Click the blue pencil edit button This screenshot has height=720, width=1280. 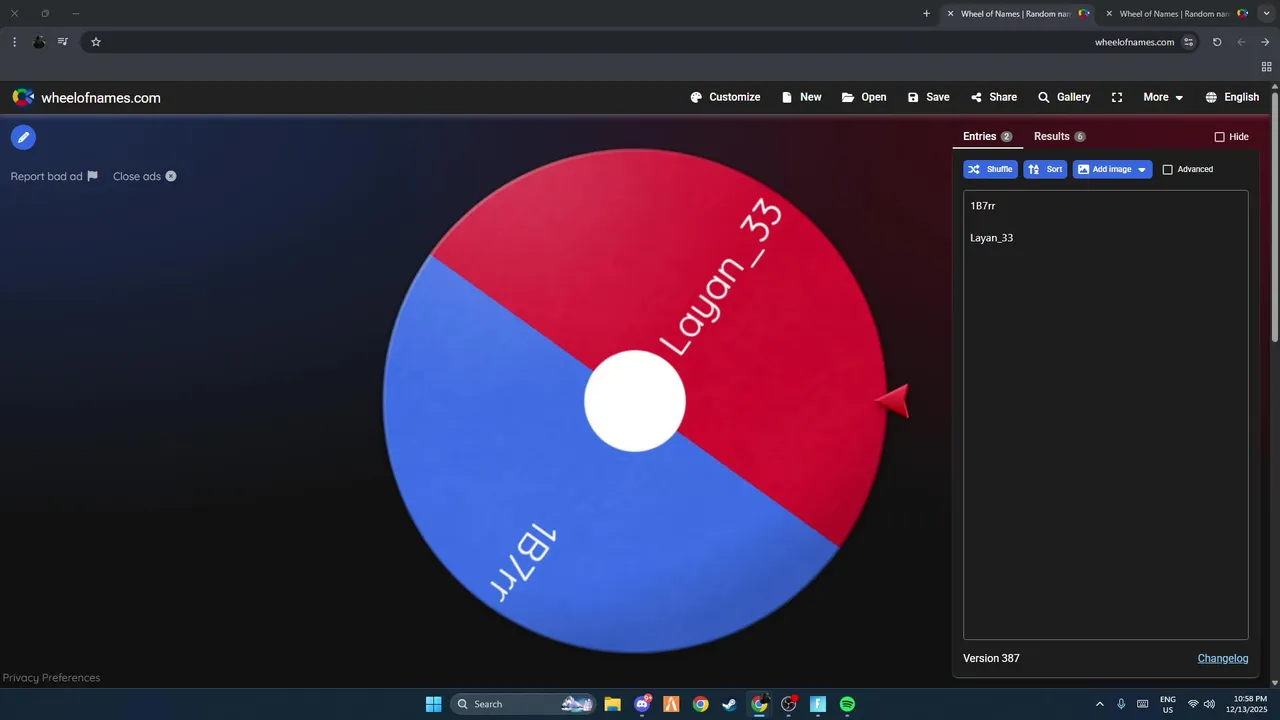click(x=23, y=137)
